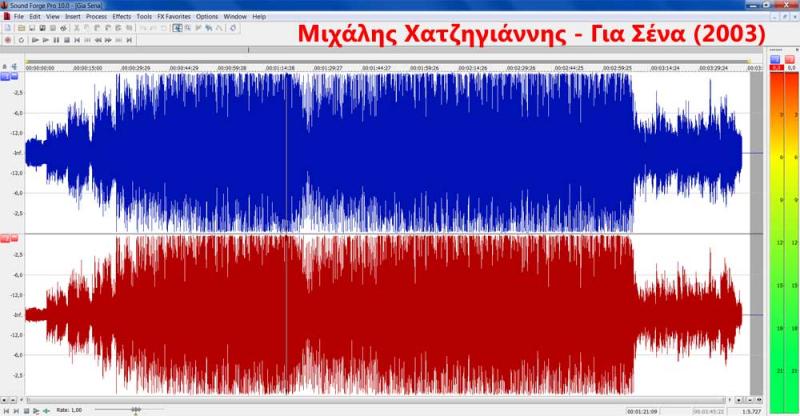This screenshot has width=800, height=416.
Task: Click the zoom in button at bottom right
Action: point(739,400)
